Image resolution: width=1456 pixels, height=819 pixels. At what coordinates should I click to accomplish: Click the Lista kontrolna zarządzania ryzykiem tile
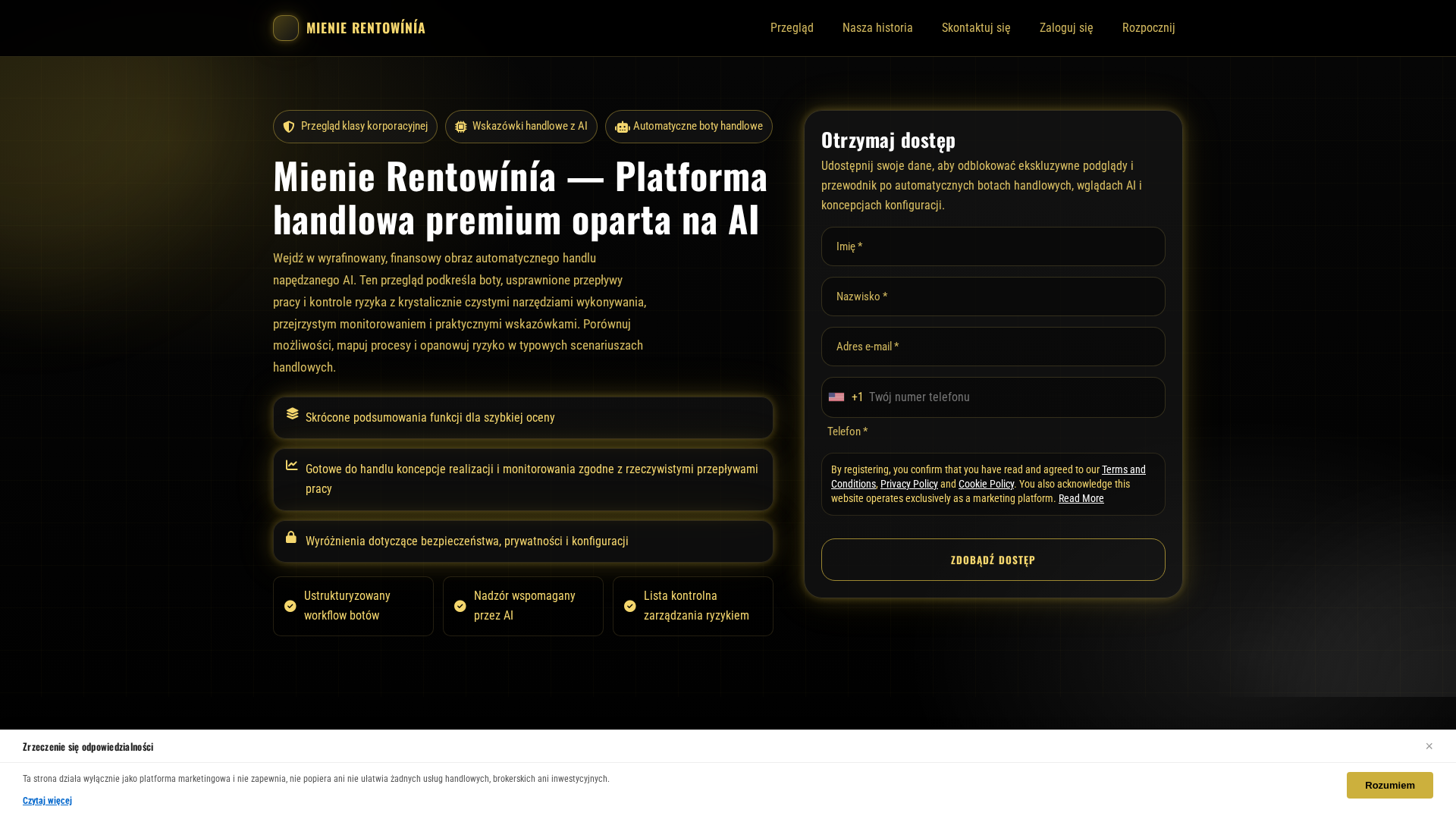[x=693, y=606]
